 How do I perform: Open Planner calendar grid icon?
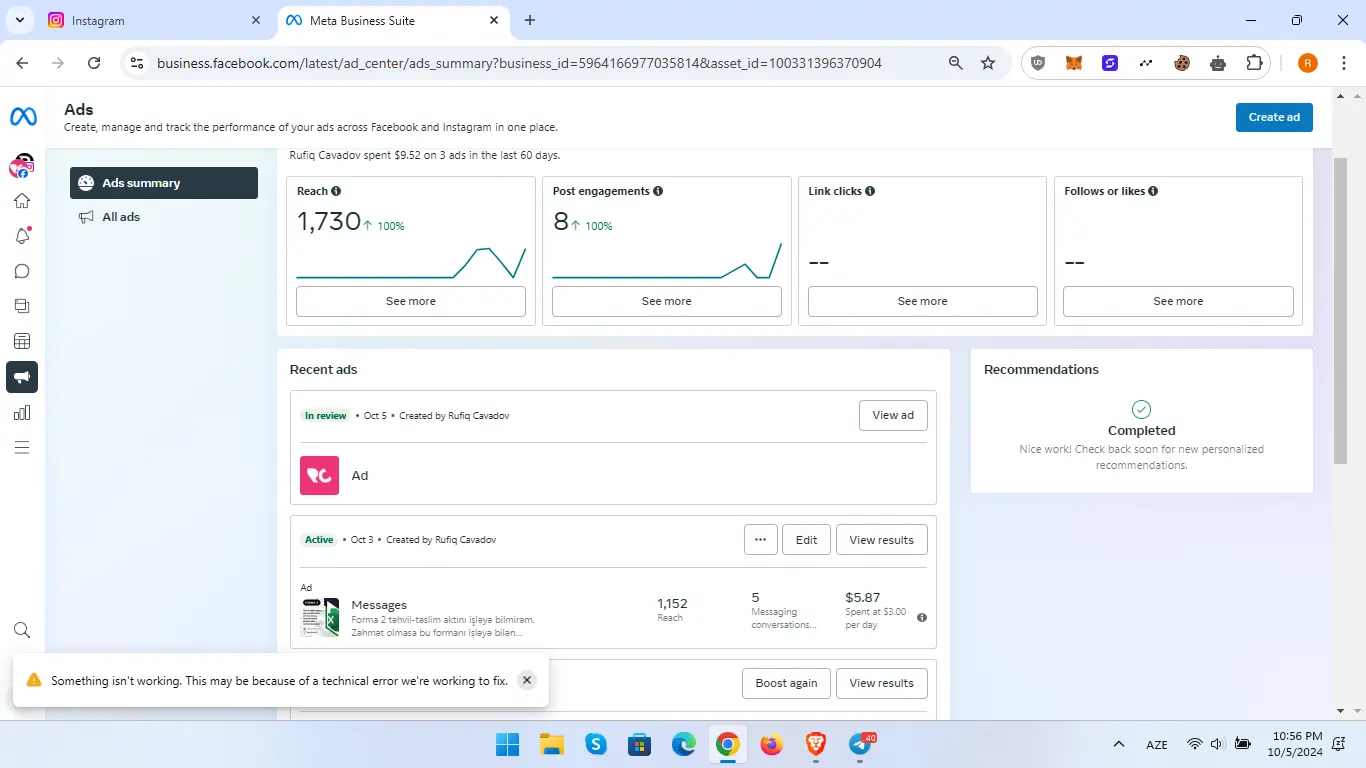click(x=22, y=341)
